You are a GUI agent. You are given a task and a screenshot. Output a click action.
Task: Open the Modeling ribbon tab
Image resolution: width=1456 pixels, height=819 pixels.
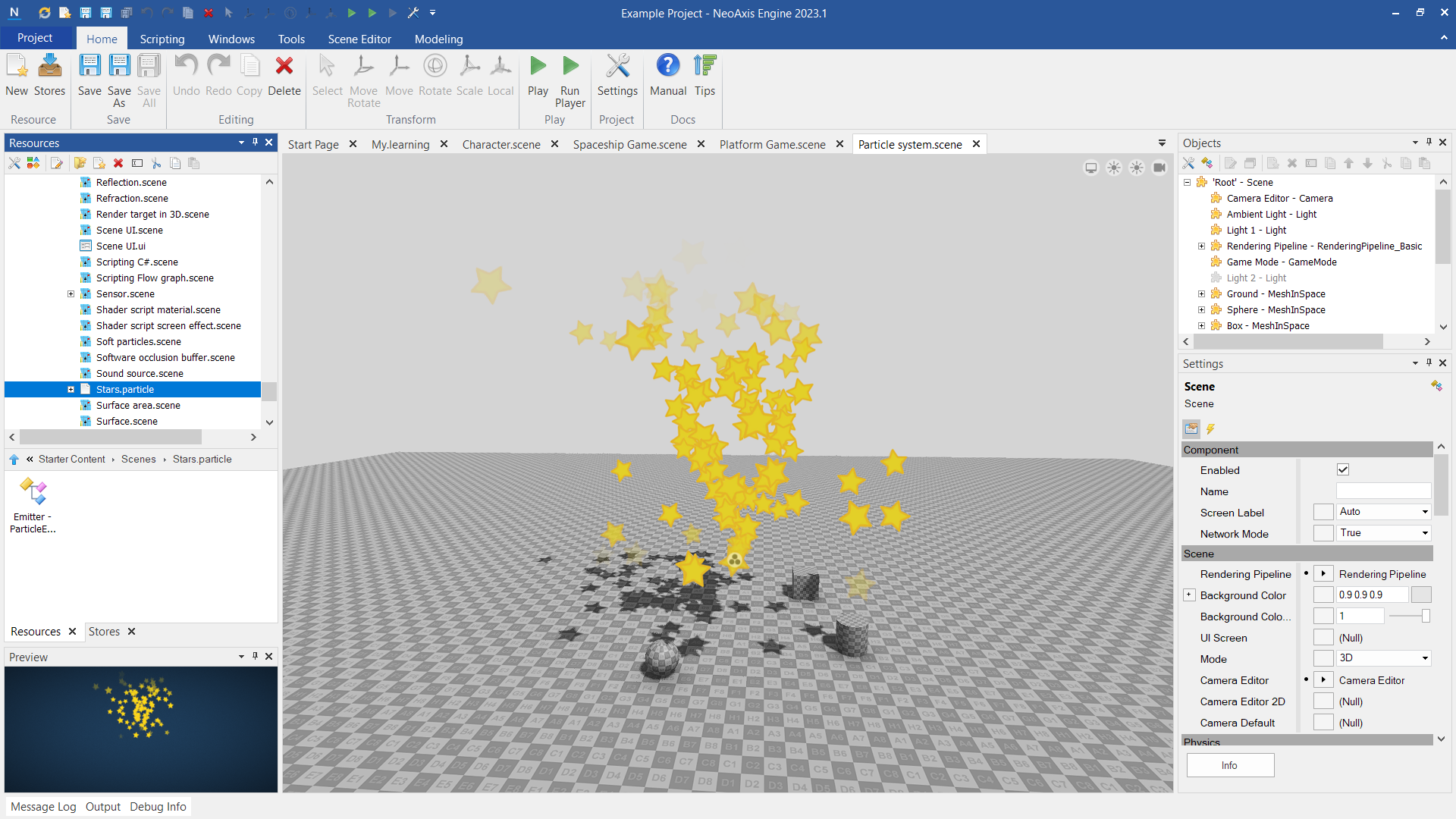click(438, 39)
